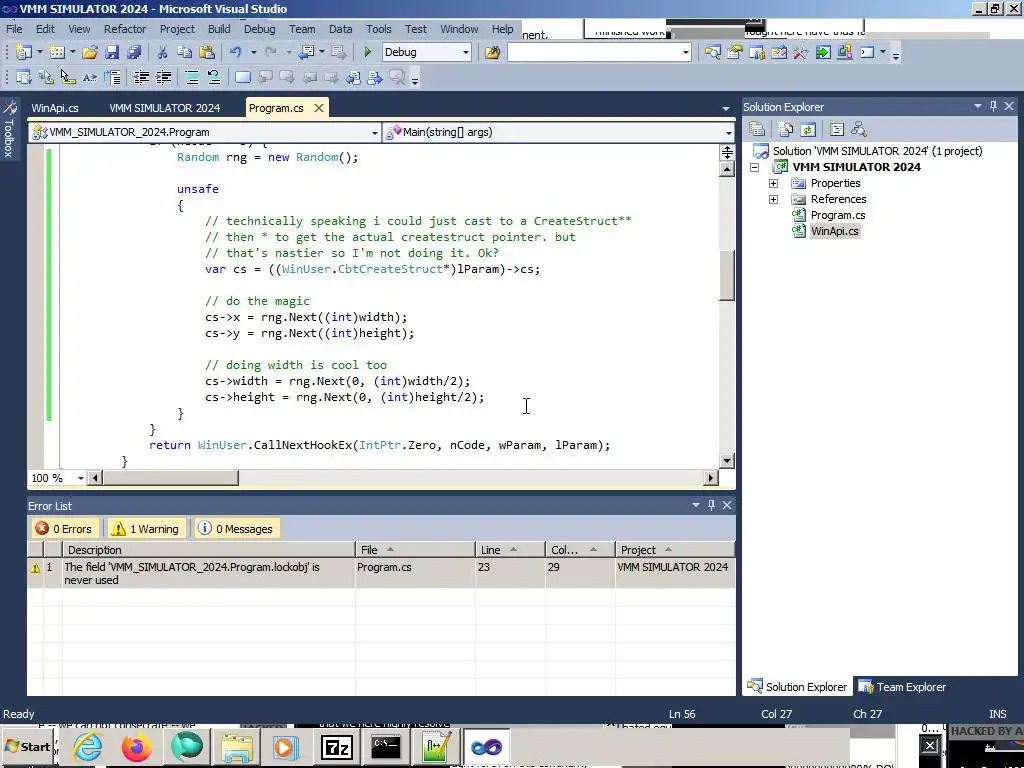Launch Firefox from the taskbar
The width and height of the screenshot is (1024, 768).
(136, 747)
